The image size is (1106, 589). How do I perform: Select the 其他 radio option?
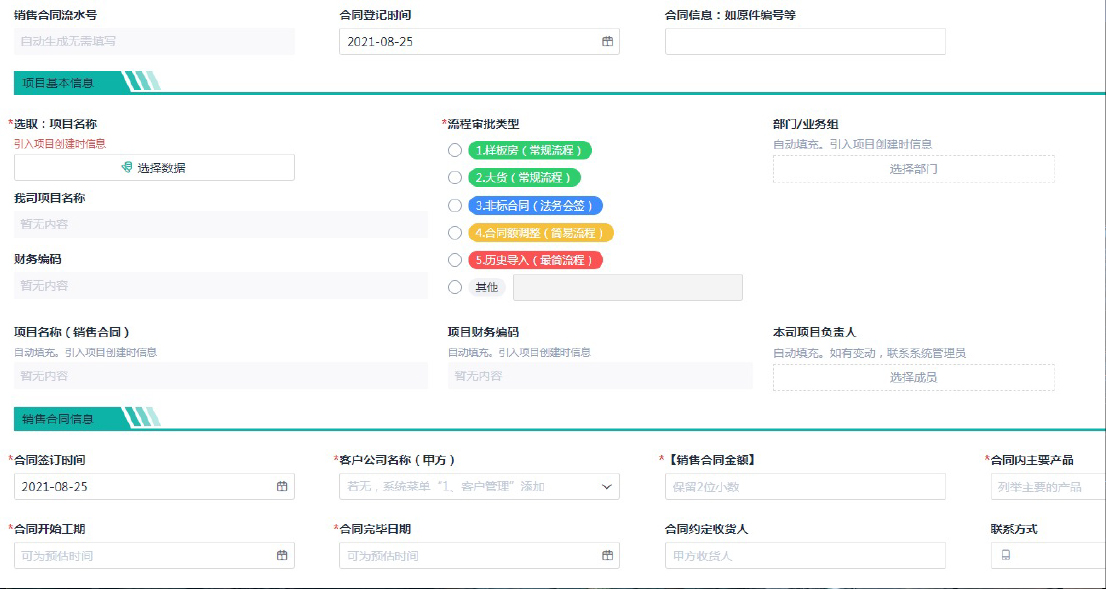tap(455, 287)
